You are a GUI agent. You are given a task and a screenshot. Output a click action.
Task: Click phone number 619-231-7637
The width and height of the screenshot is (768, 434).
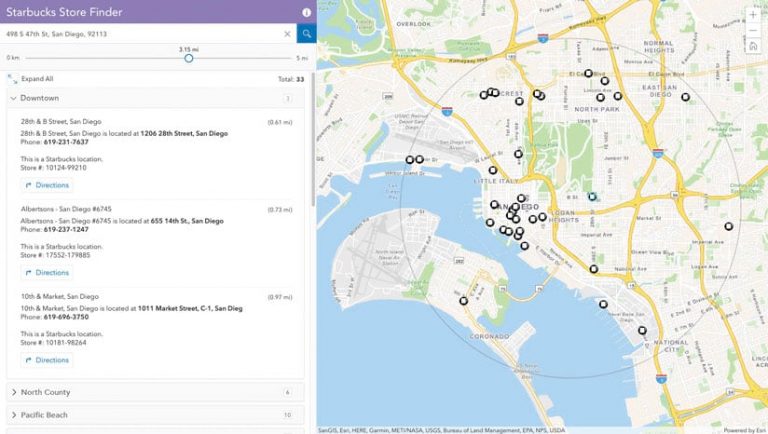(66, 142)
